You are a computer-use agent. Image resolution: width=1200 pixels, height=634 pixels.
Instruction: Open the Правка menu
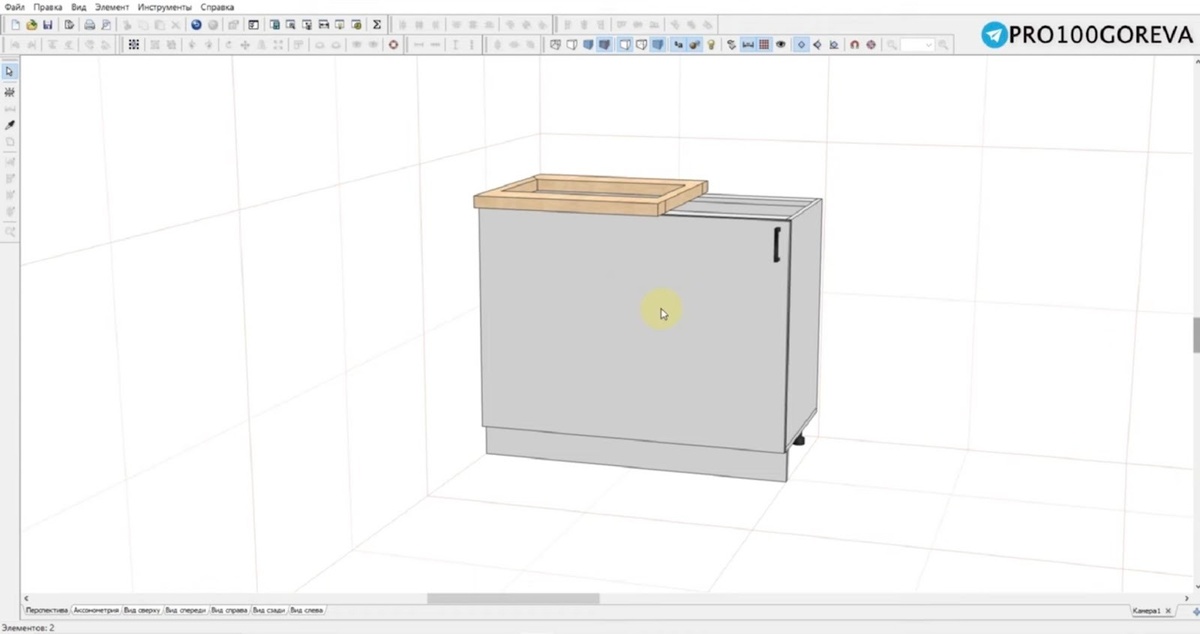coord(47,7)
